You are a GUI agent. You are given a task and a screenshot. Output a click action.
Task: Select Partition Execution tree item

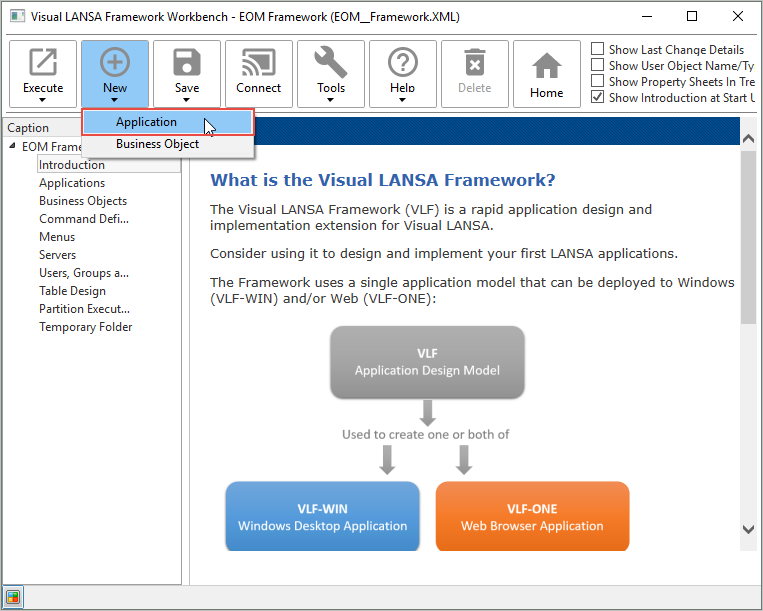pyautogui.click(x=85, y=309)
